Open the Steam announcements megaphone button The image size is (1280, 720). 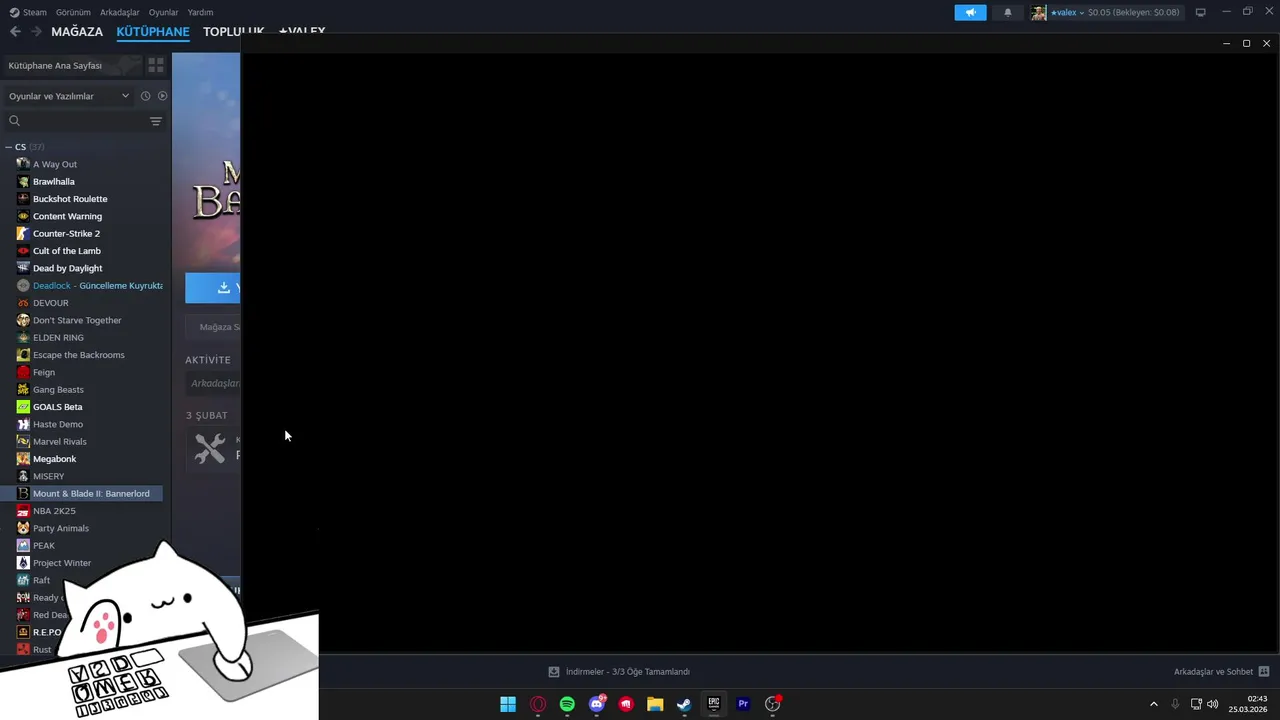point(970,12)
